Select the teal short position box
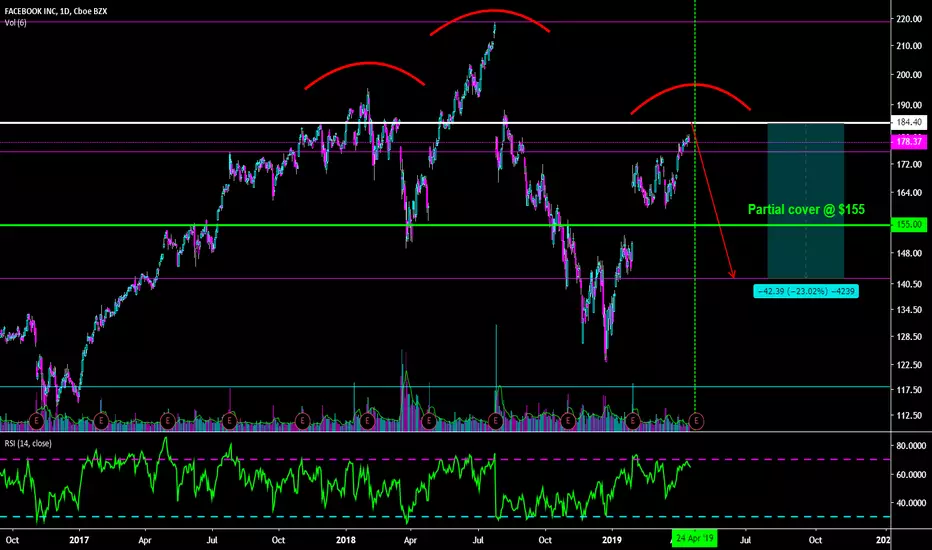Screen dimensions: 932x550 pos(806,200)
